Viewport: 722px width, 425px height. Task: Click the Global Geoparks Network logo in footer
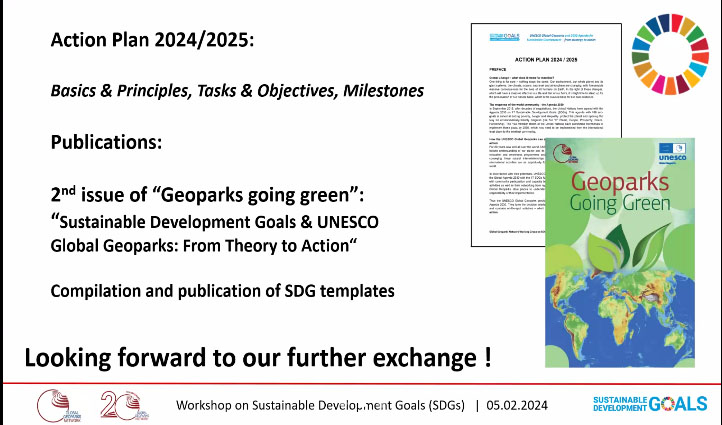(x=59, y=406)
